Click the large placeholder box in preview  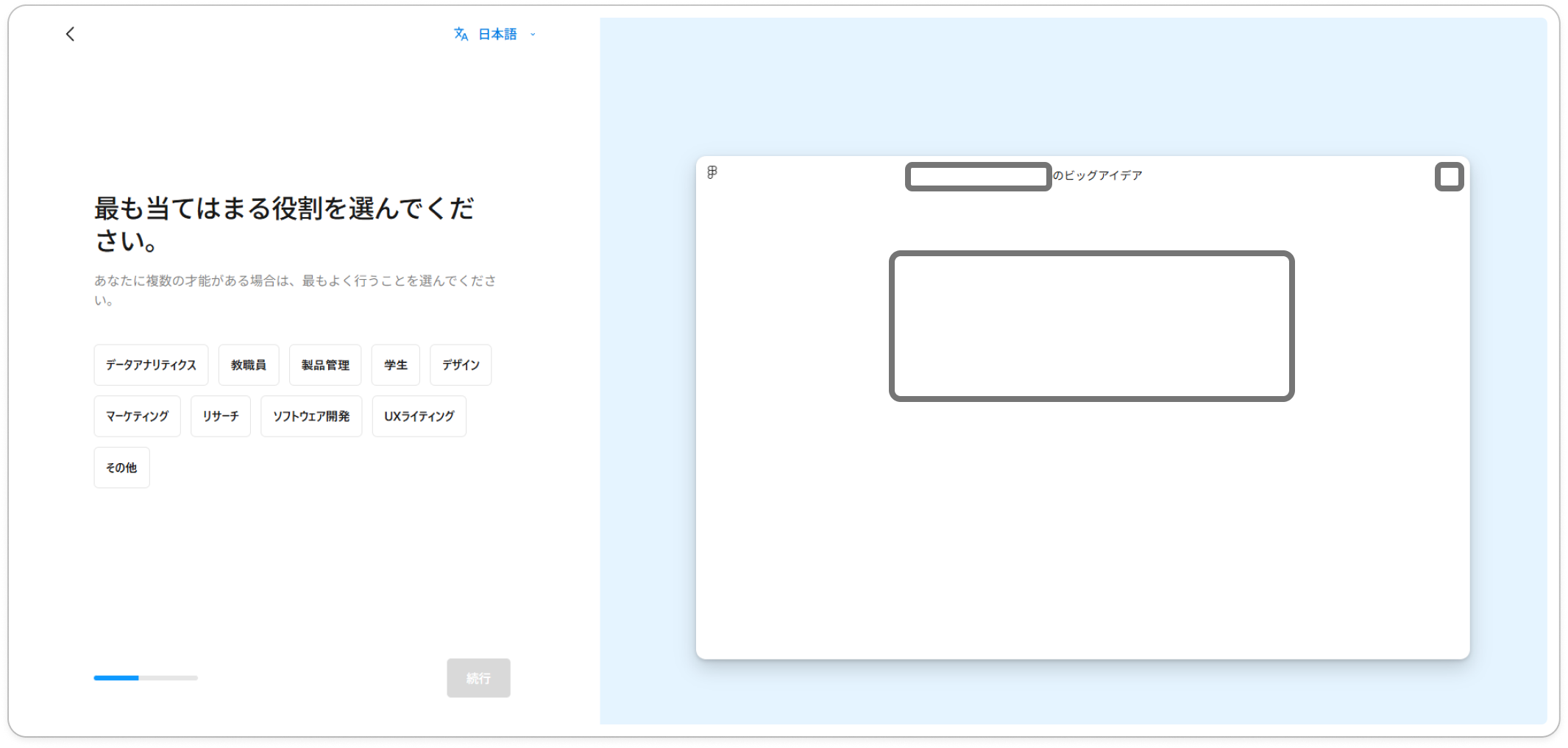pyautogui.click(x=1091, y=326)
